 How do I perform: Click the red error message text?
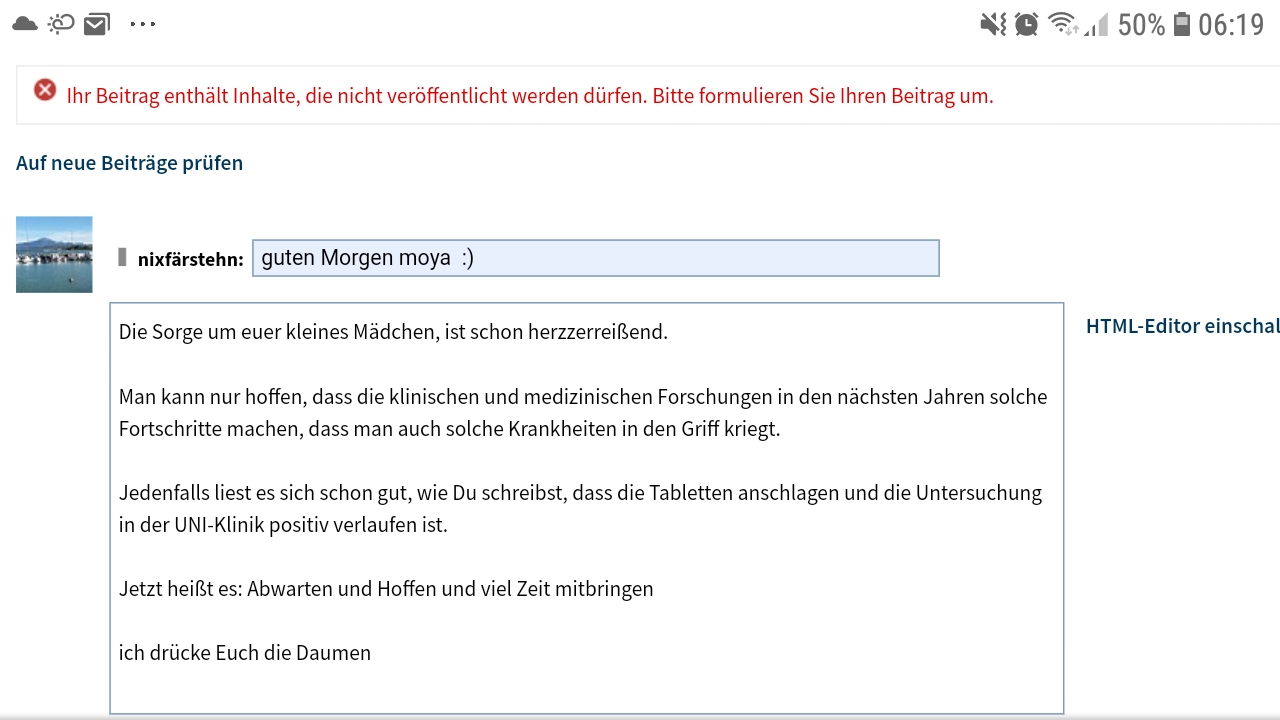[530, 96]
